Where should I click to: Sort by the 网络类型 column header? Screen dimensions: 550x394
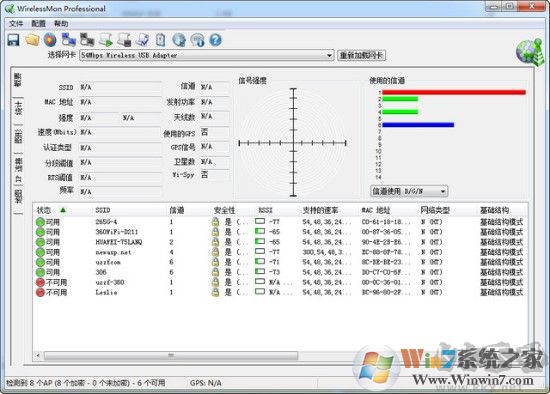(435, 210)
